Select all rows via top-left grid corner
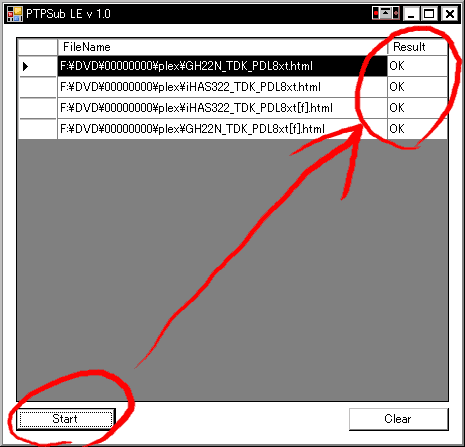 [x=38, y=47]
